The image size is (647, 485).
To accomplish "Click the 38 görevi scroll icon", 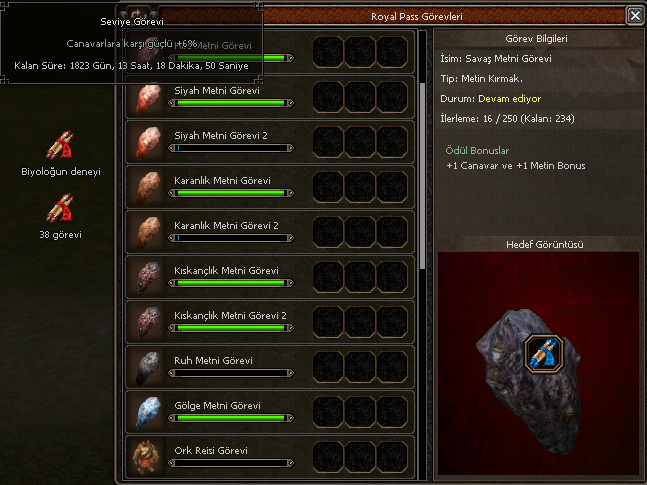I will (60, 208).
